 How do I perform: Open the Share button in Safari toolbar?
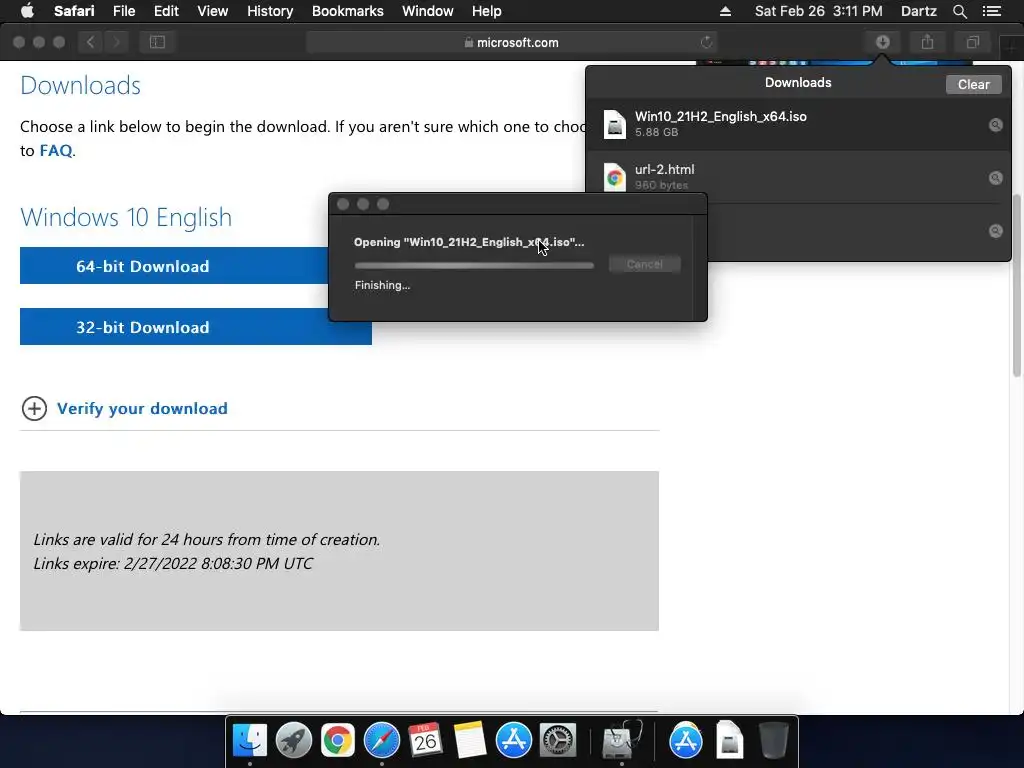[x=927, y=42]
